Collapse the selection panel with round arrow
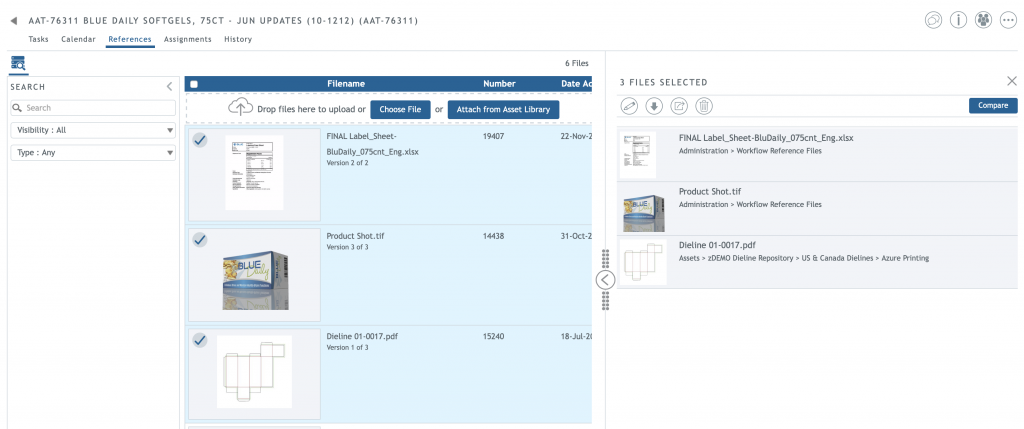Screen dimensions: 1024x429 click(x=605, y=280)
